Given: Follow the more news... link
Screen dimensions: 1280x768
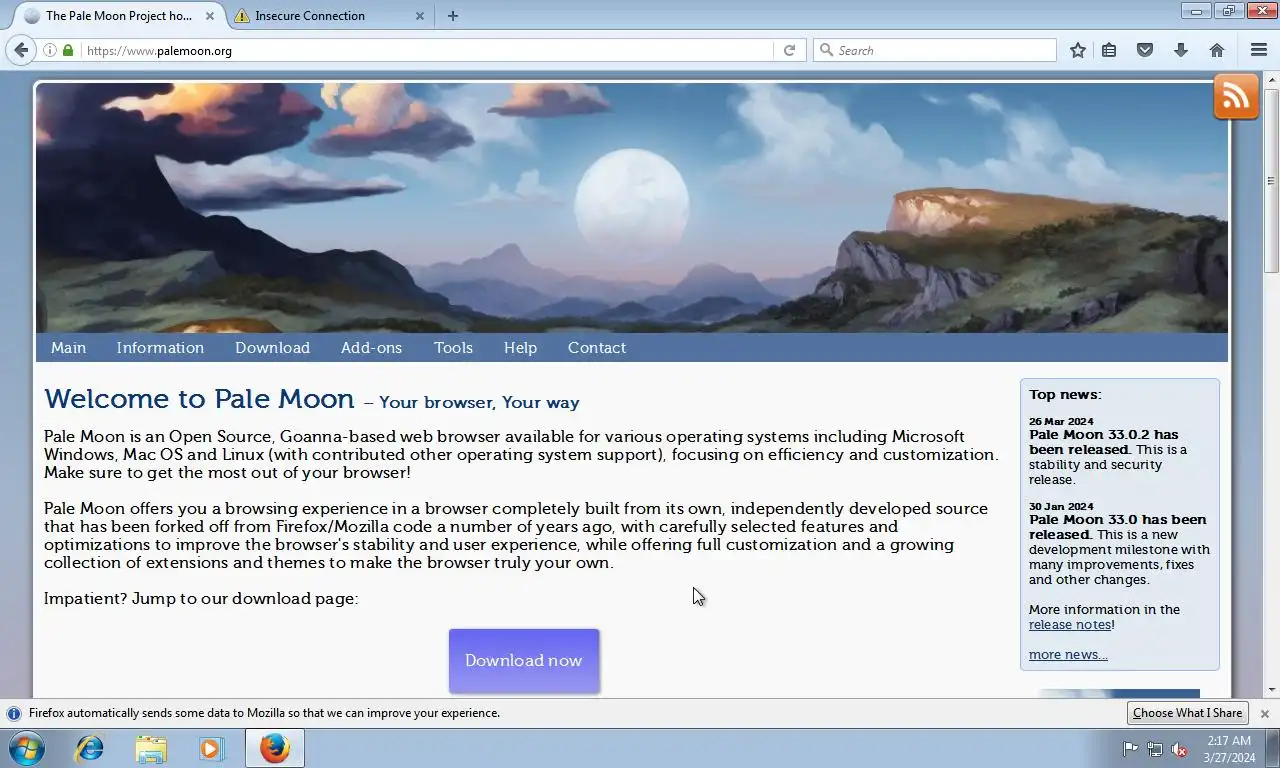Looking at the screenshot, I should 1068,655.
